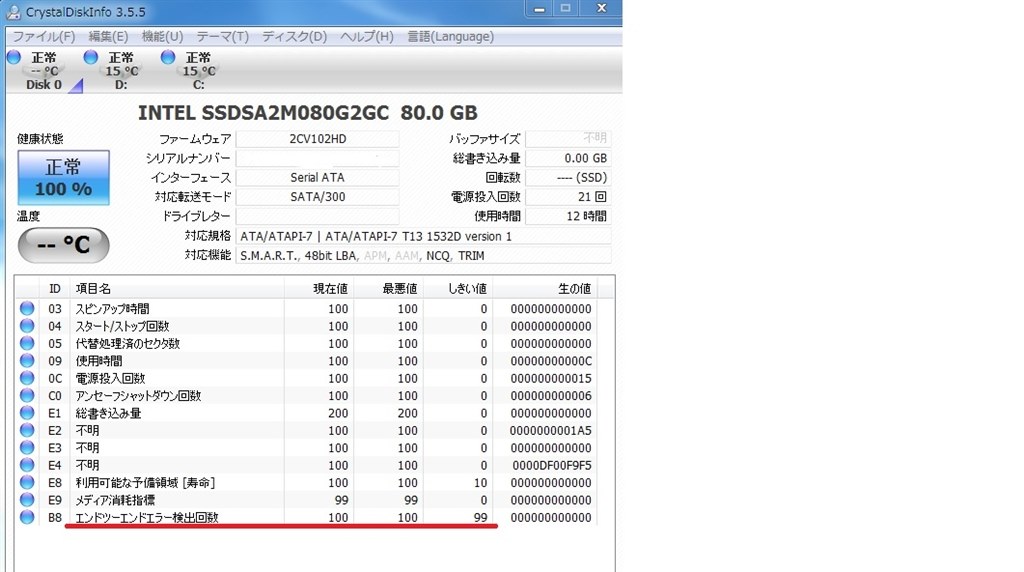
Task: Click the 対応機能 S.M.A.R.T. features field
Action: point(424,256)
